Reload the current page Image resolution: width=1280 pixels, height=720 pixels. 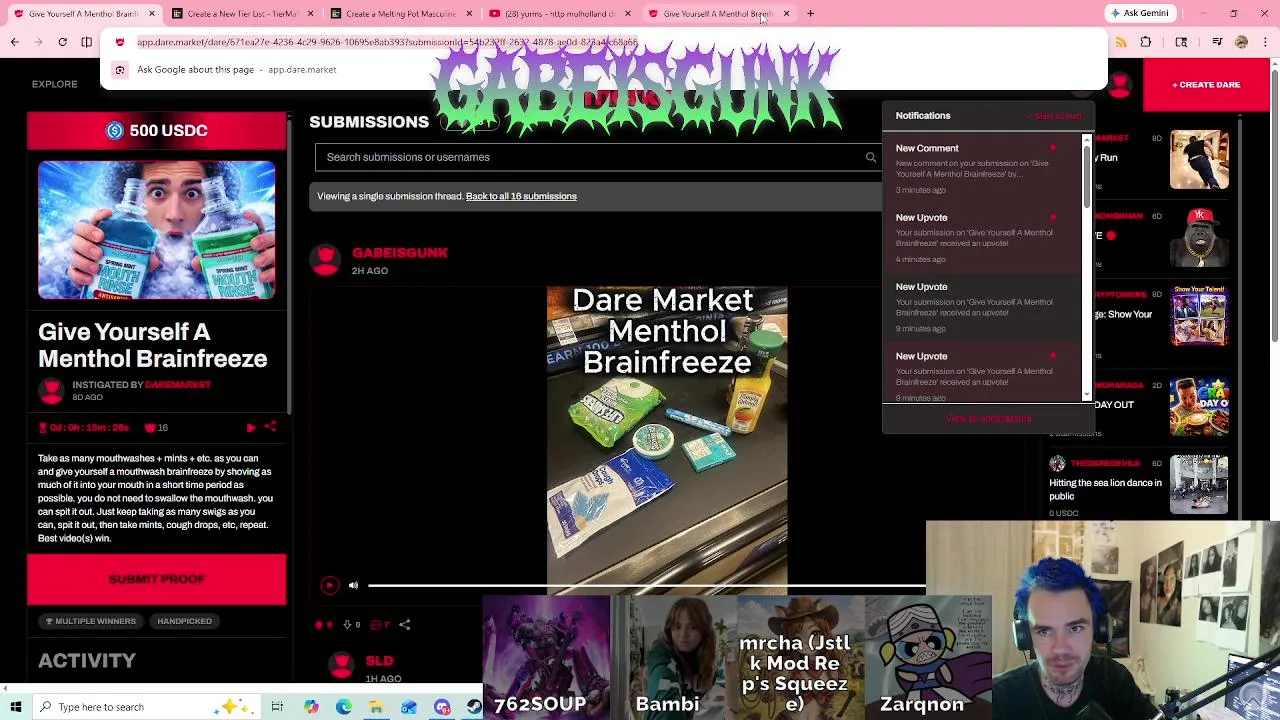click(62, 42)
